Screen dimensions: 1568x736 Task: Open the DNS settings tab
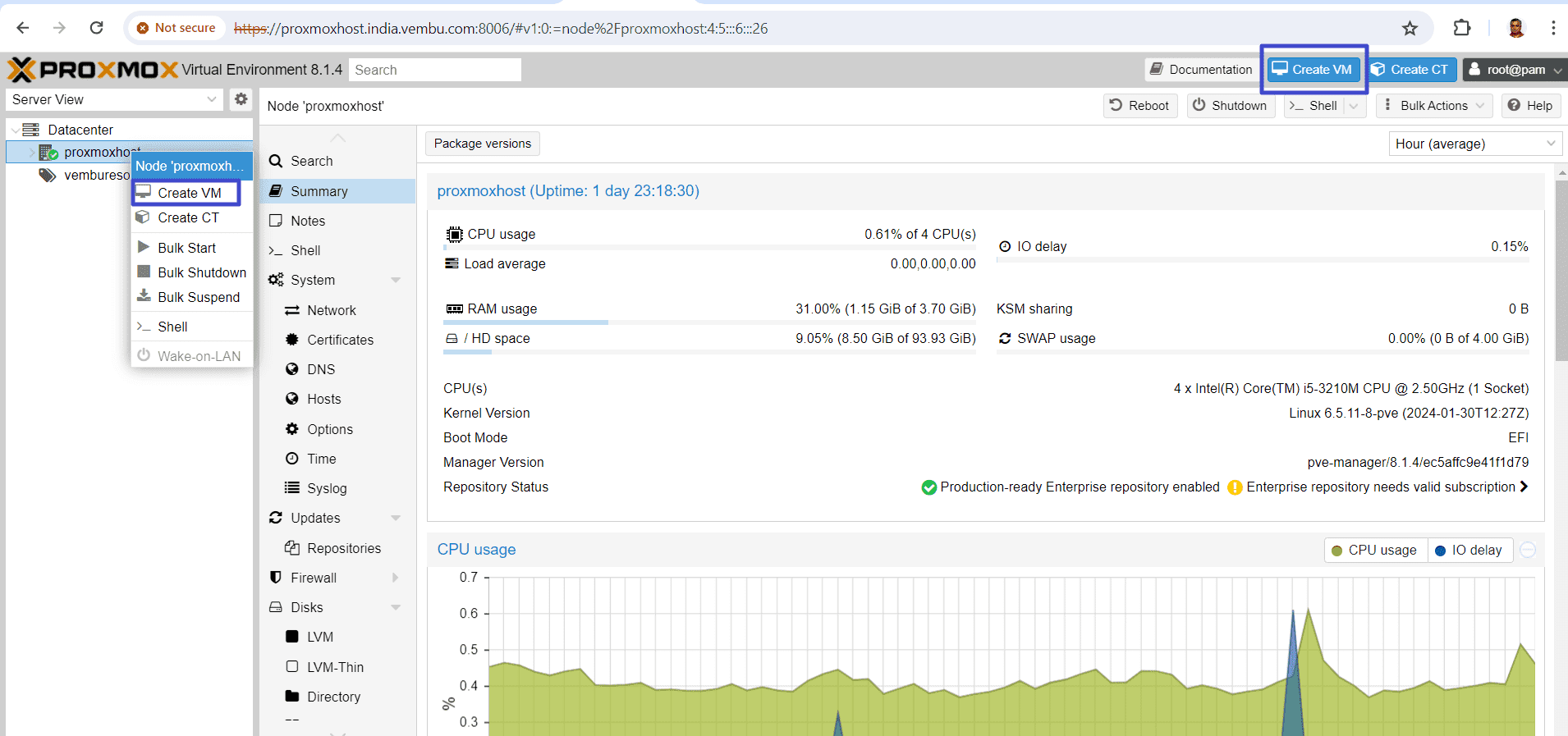[x=338, y=369]
